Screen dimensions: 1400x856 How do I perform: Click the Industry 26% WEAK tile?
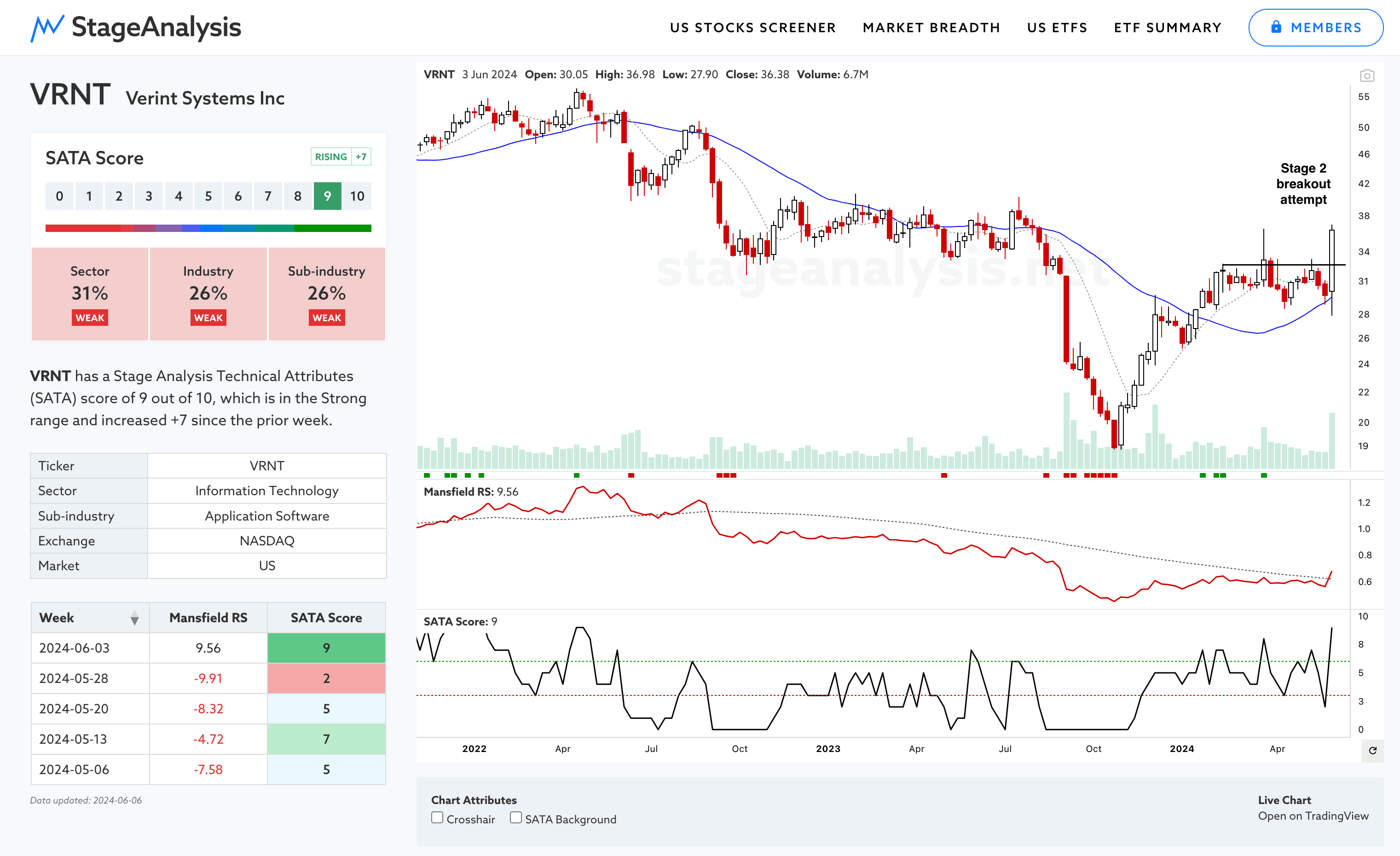click(x=208, y=294)
